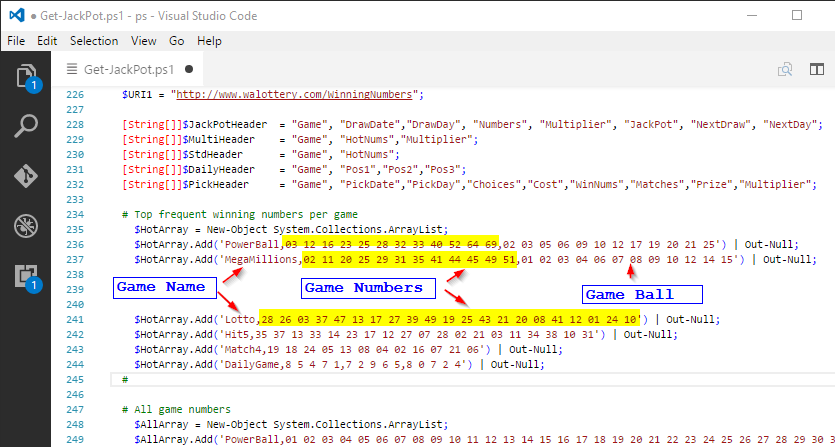Click the "Multiplier" string on line 229
835x447 pixels.
point(436,140)
